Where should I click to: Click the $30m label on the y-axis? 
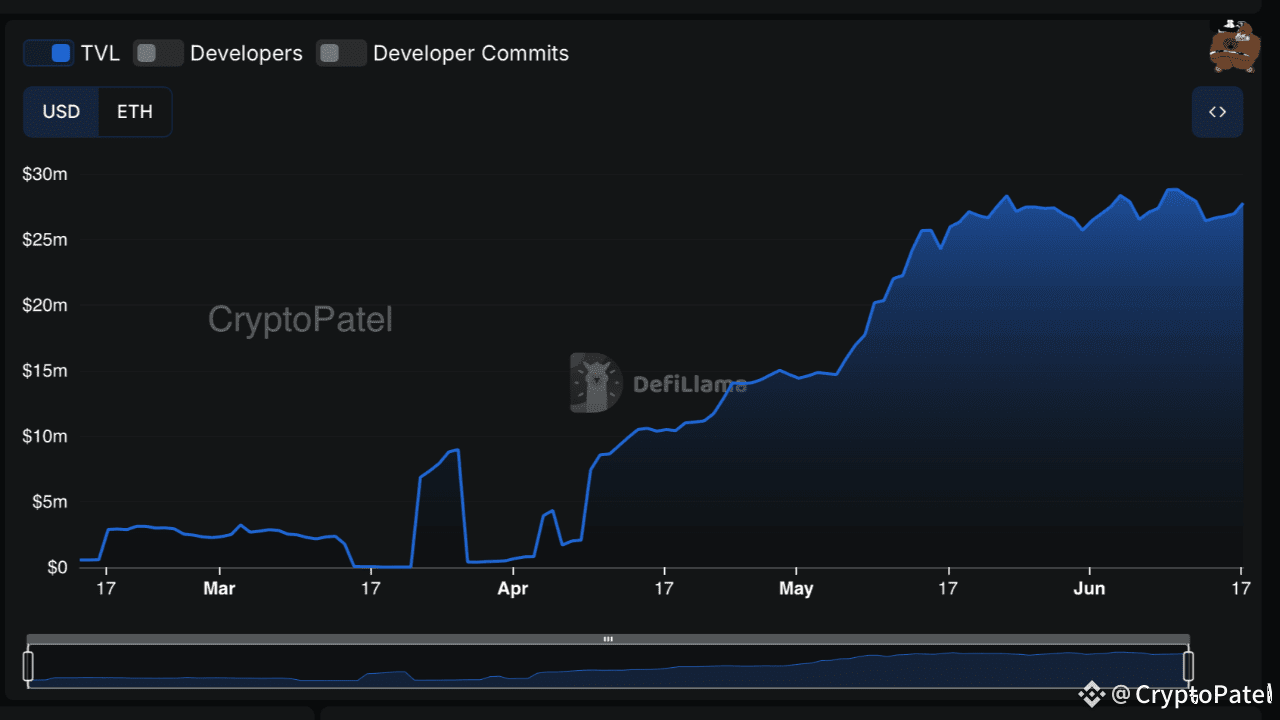tap(45, 174)
